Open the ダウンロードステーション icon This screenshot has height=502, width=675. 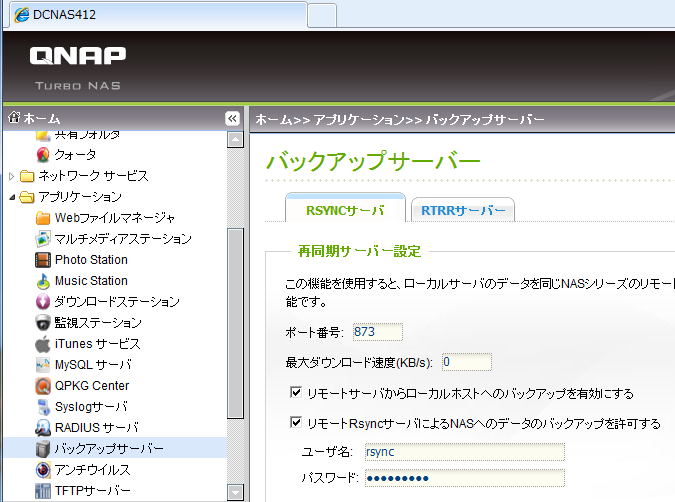tap(43, 302)
